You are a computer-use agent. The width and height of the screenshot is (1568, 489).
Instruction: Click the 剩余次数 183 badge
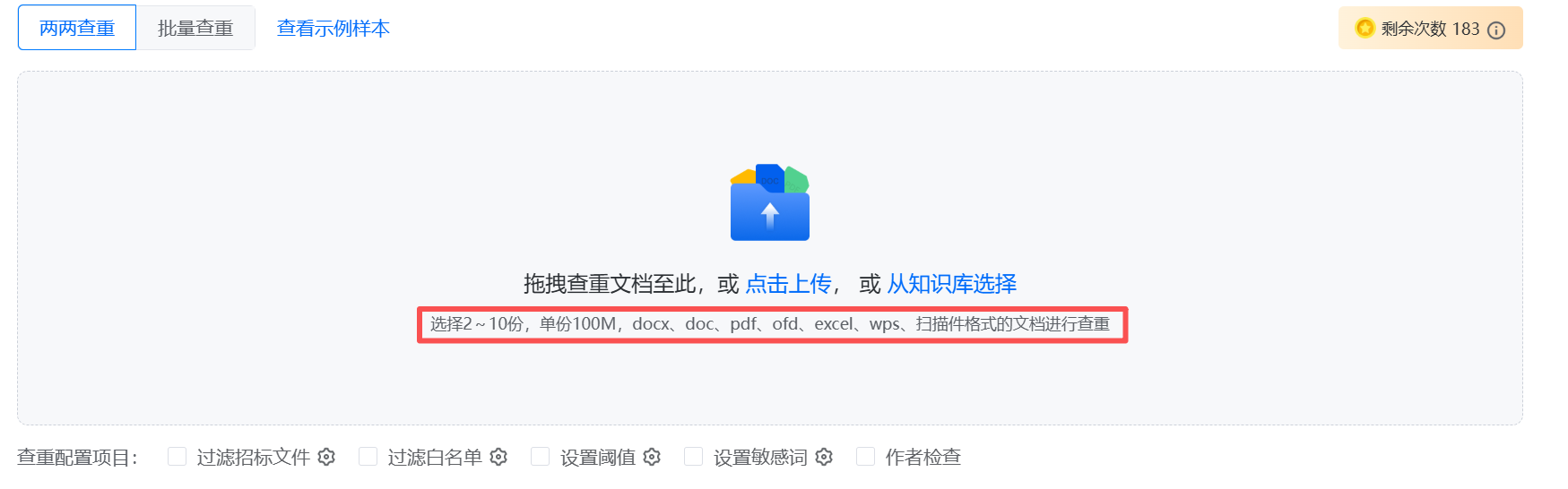[1430, 28]
